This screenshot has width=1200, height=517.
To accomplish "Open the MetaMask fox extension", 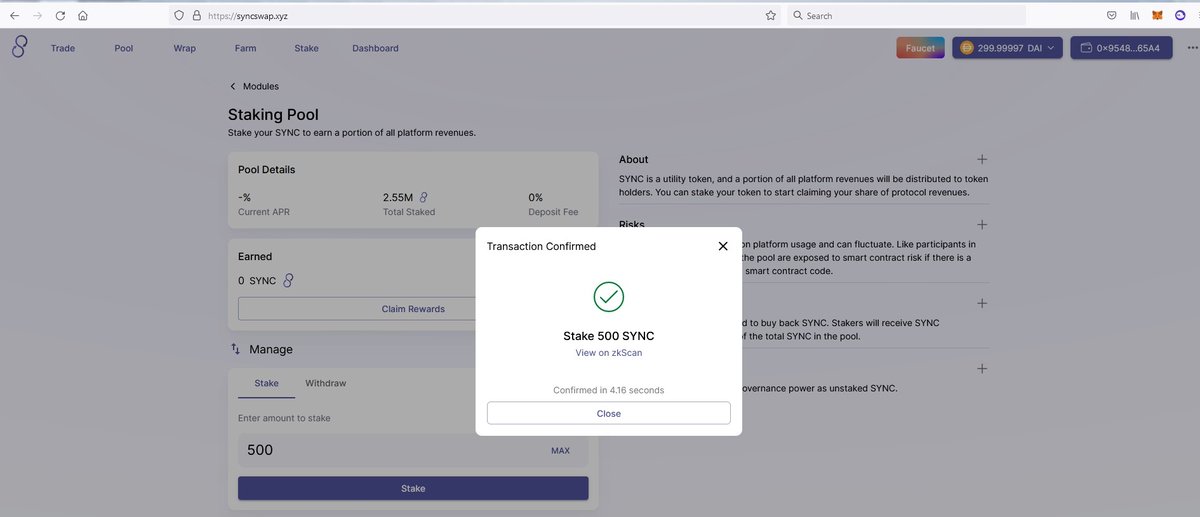I will tap(1158, 16).
